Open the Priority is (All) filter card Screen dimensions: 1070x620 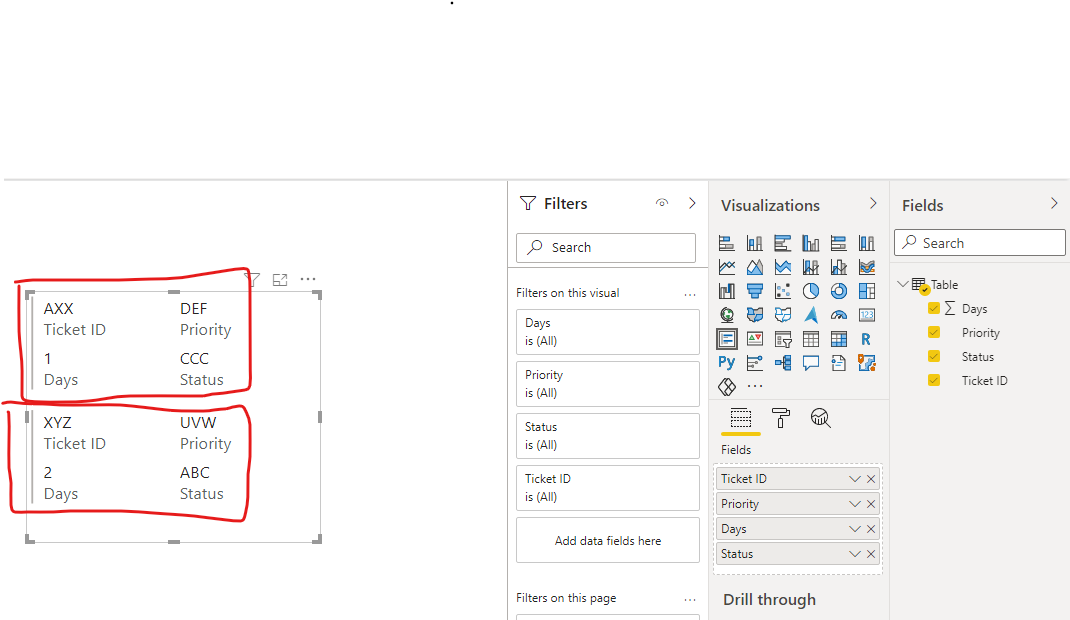[607, 384]
